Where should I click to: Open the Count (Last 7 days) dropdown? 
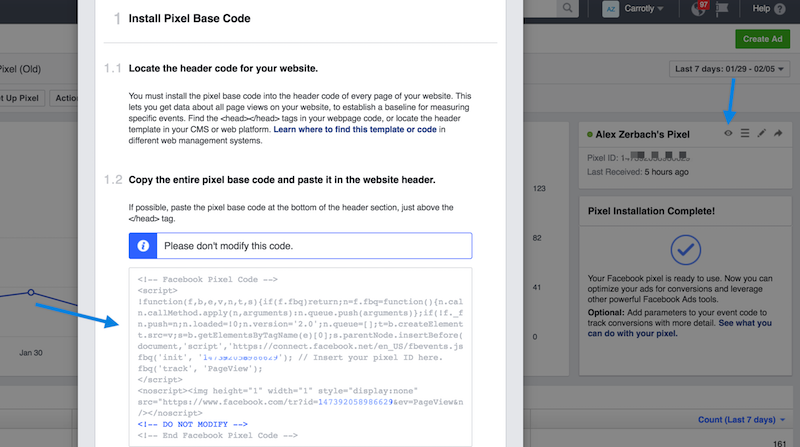tap(741, 419)
